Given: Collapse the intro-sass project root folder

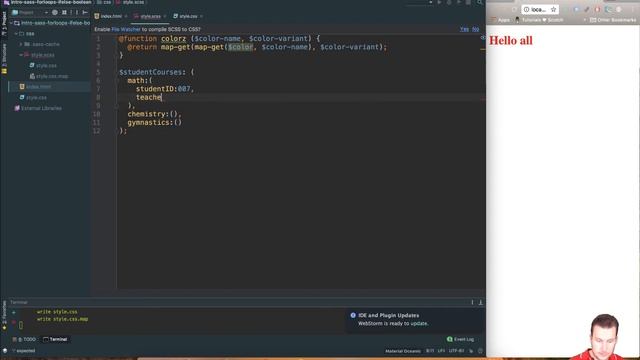Looking at the screenshot, I should tap(11, 23).
